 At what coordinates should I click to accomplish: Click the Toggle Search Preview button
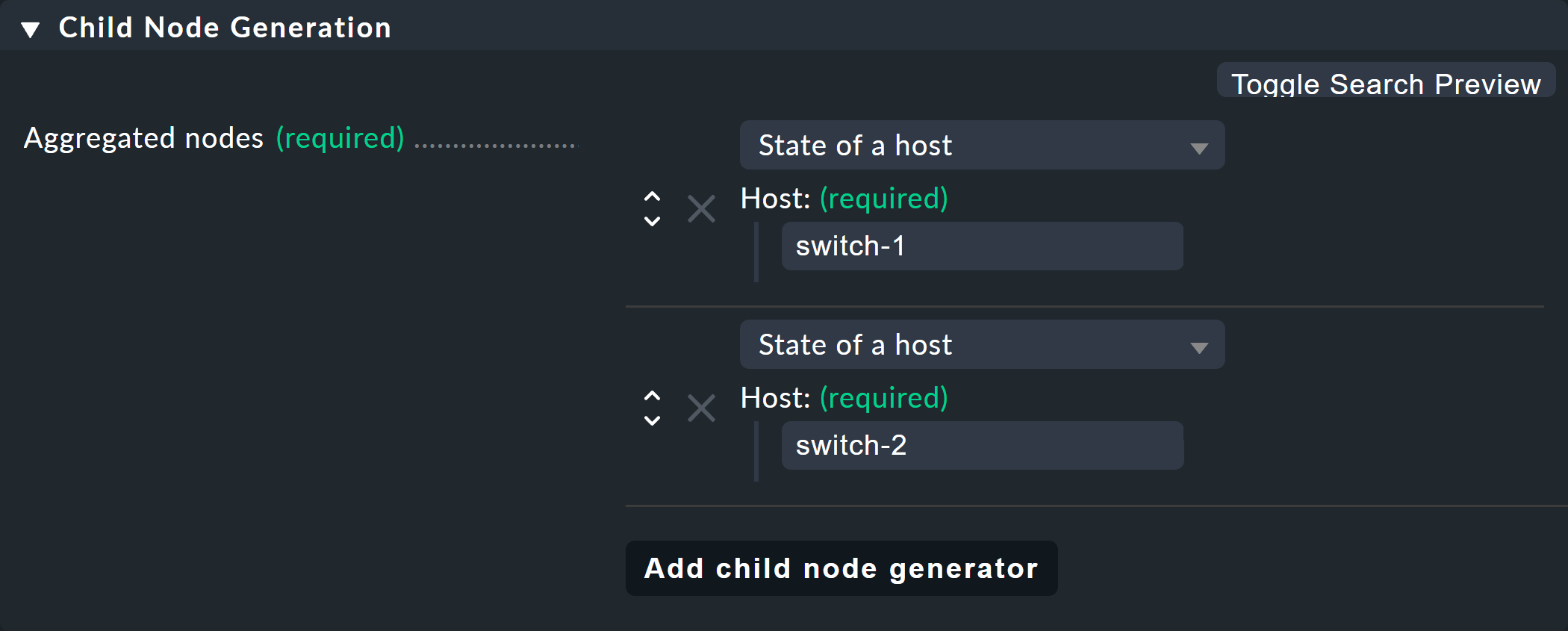point(1385,82)
